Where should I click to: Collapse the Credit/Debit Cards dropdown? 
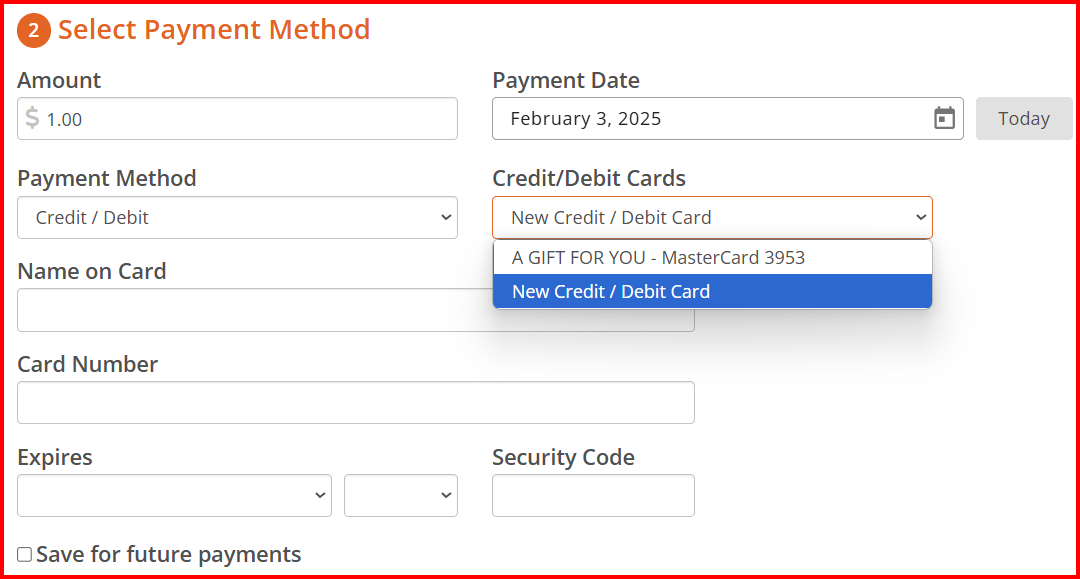coord(712,218)
